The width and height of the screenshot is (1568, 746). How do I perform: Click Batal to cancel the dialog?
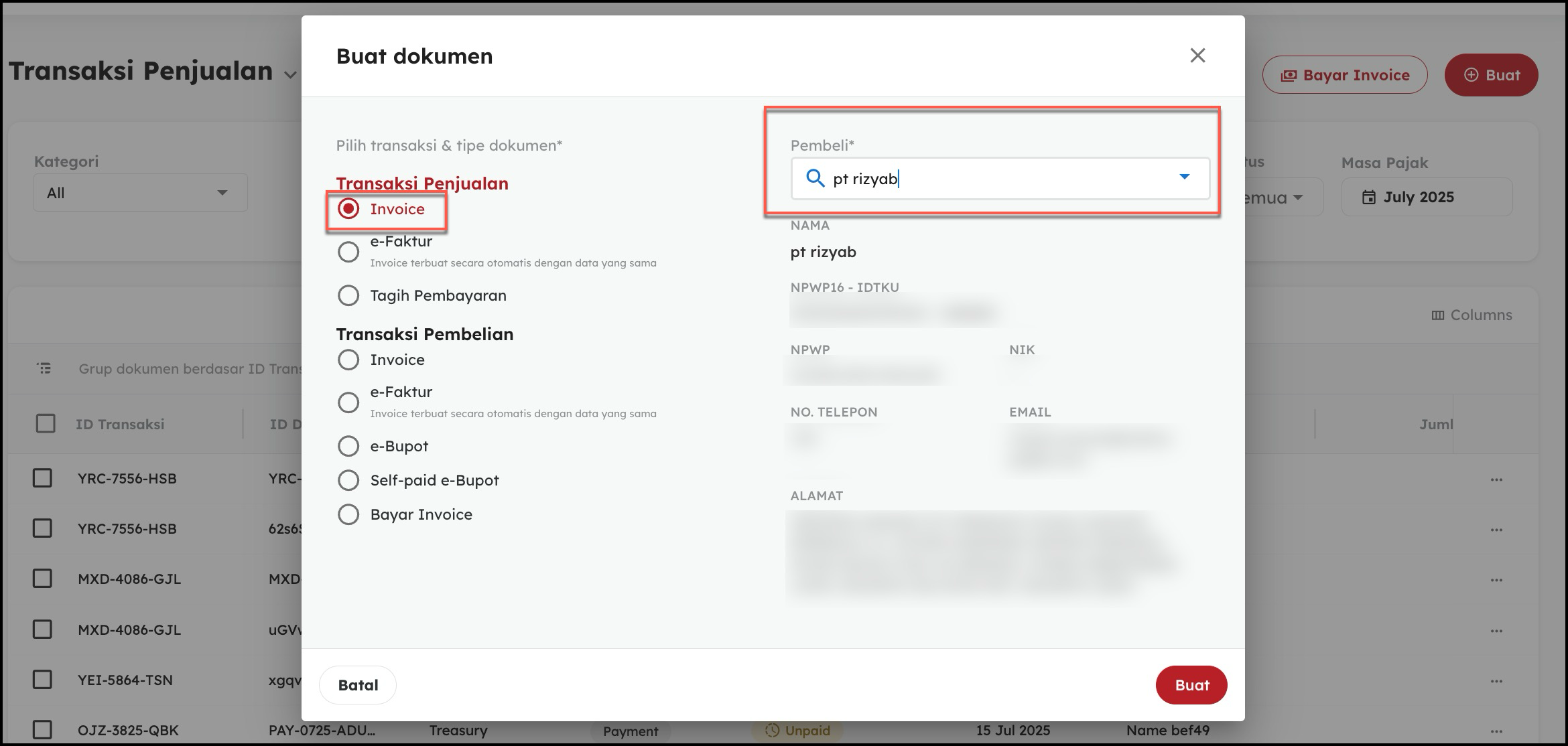coord(358,685)
